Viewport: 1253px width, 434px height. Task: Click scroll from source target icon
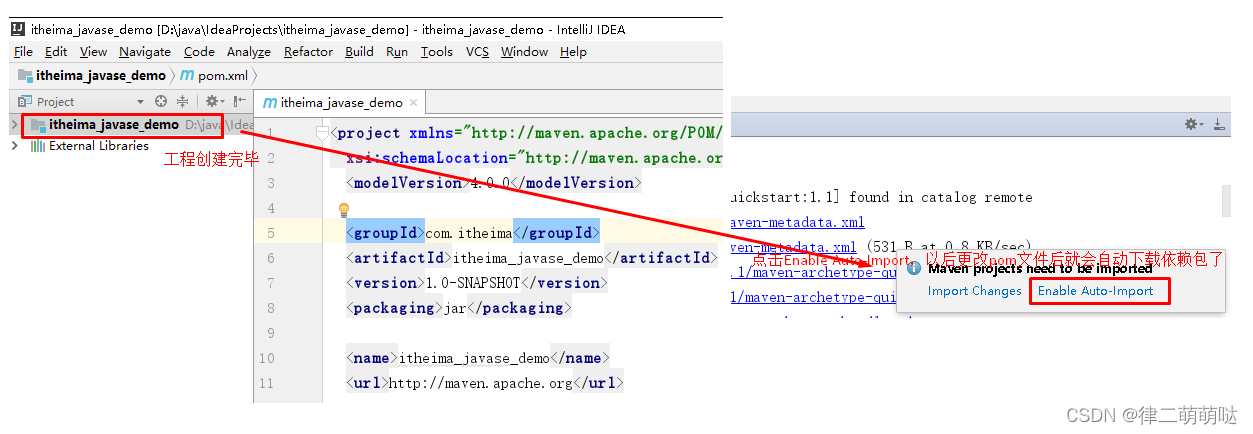pyautogui.click(x=162, y=101)
